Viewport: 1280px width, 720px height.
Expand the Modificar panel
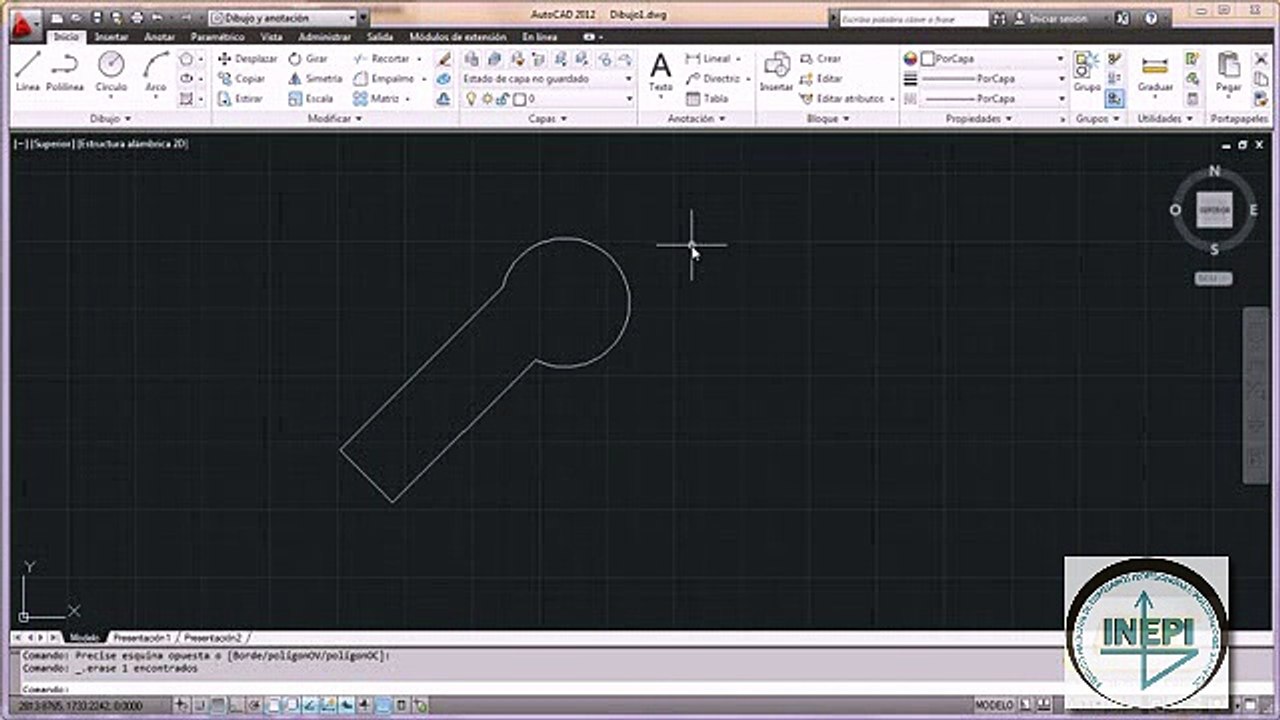pyautogui.click(x=335, y=118)
